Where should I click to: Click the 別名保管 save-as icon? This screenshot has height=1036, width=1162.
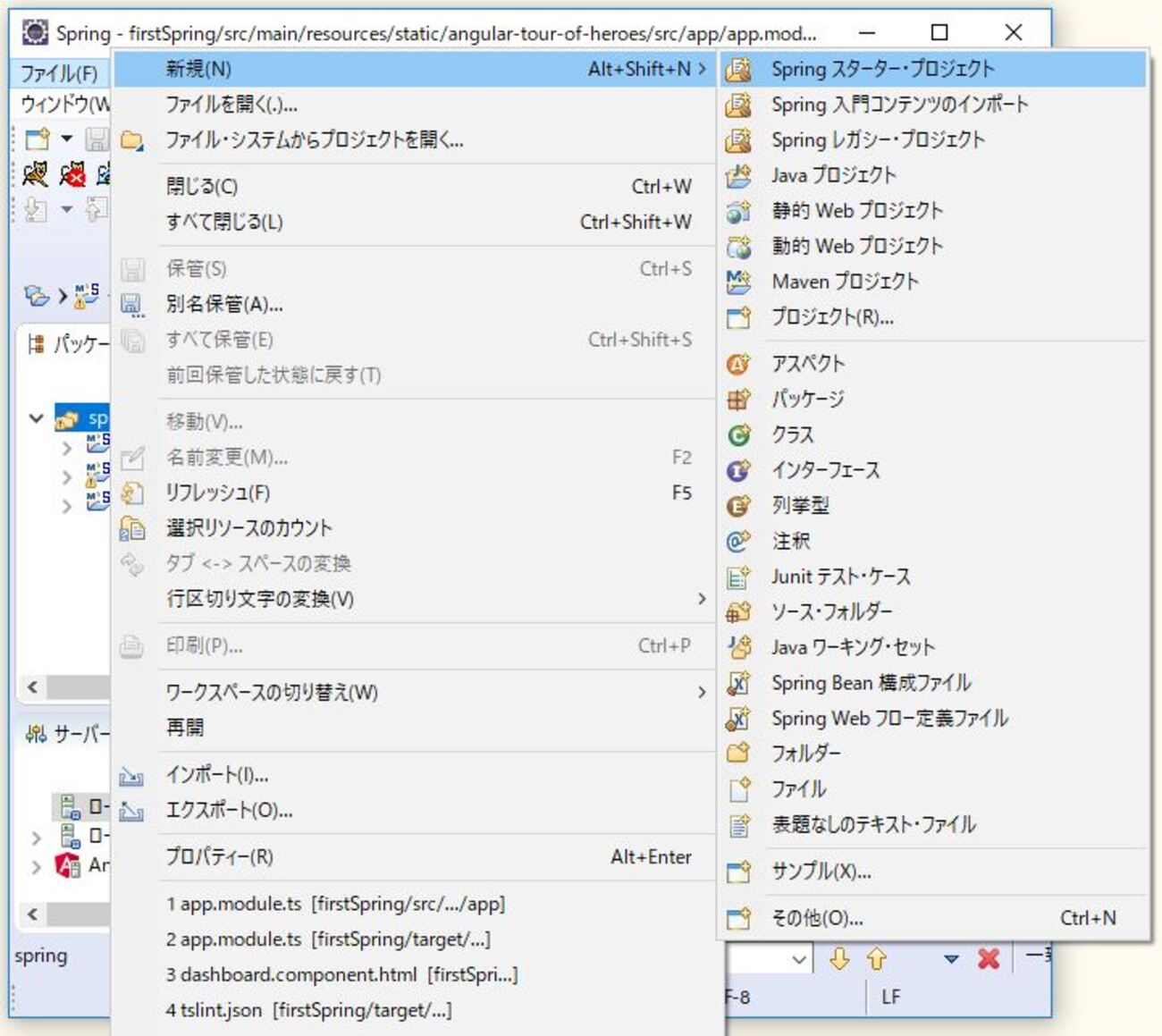[x=132, y=305]
